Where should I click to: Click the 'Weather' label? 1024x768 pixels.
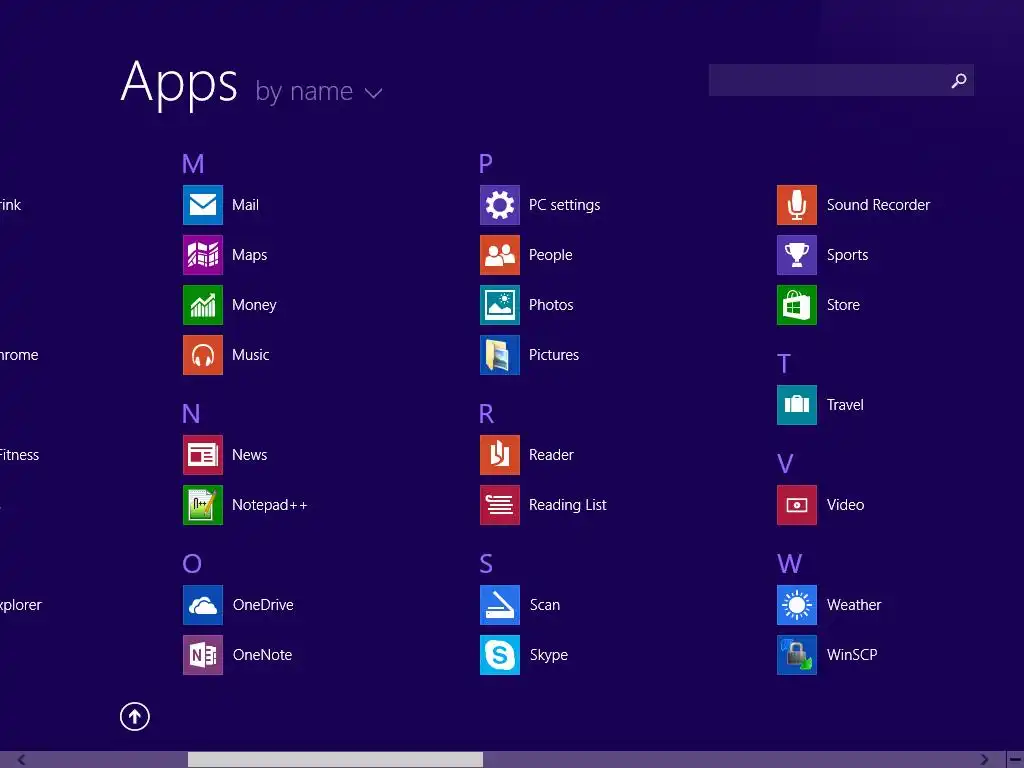pos(854,605)
